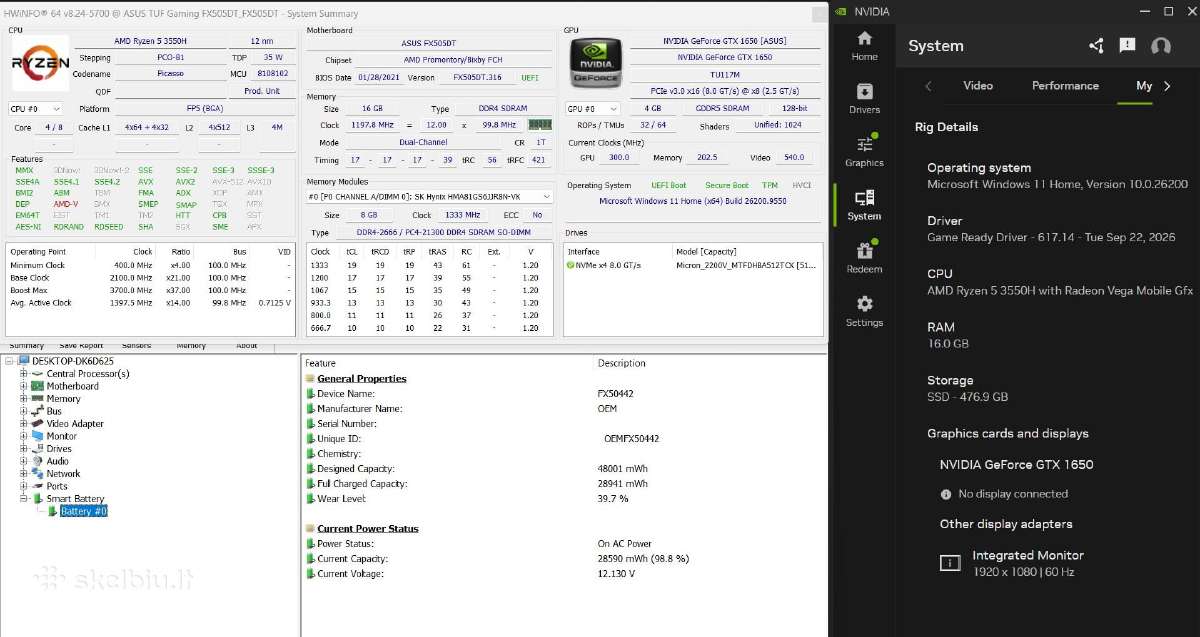Switch to the Performance tab in NVIDIA
Screen dimensions: 1200x637
[1065, 86]
